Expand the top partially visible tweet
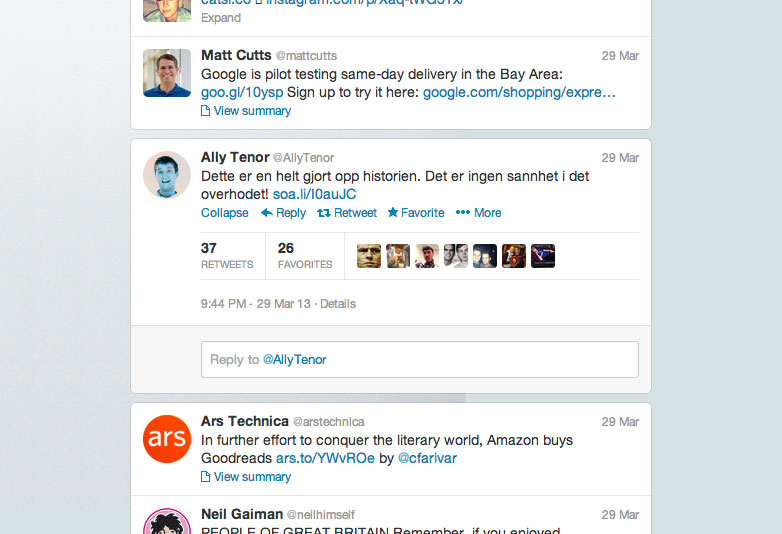 pos(221,18)
